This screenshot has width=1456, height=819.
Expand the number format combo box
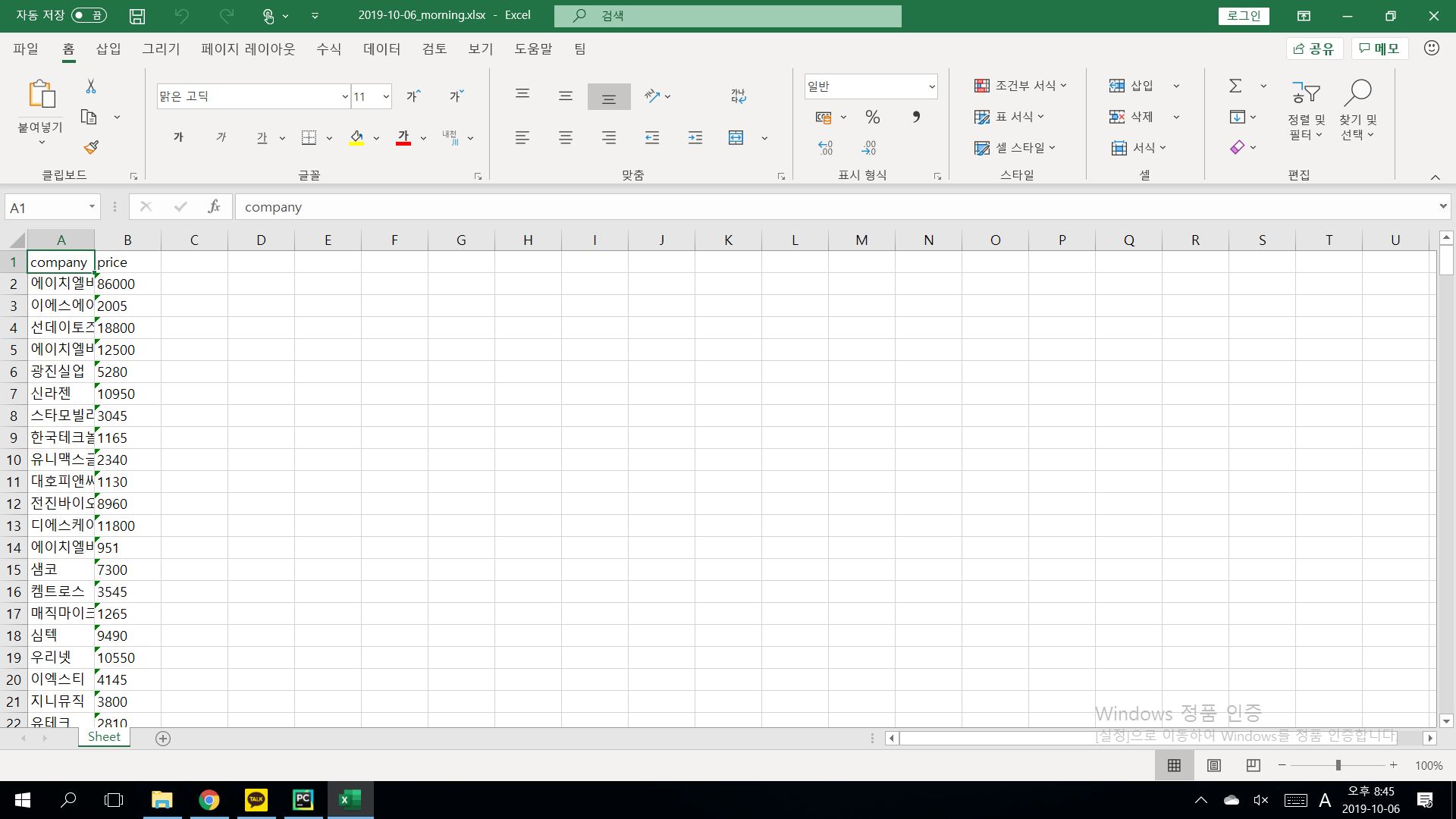tap(931, 86)
